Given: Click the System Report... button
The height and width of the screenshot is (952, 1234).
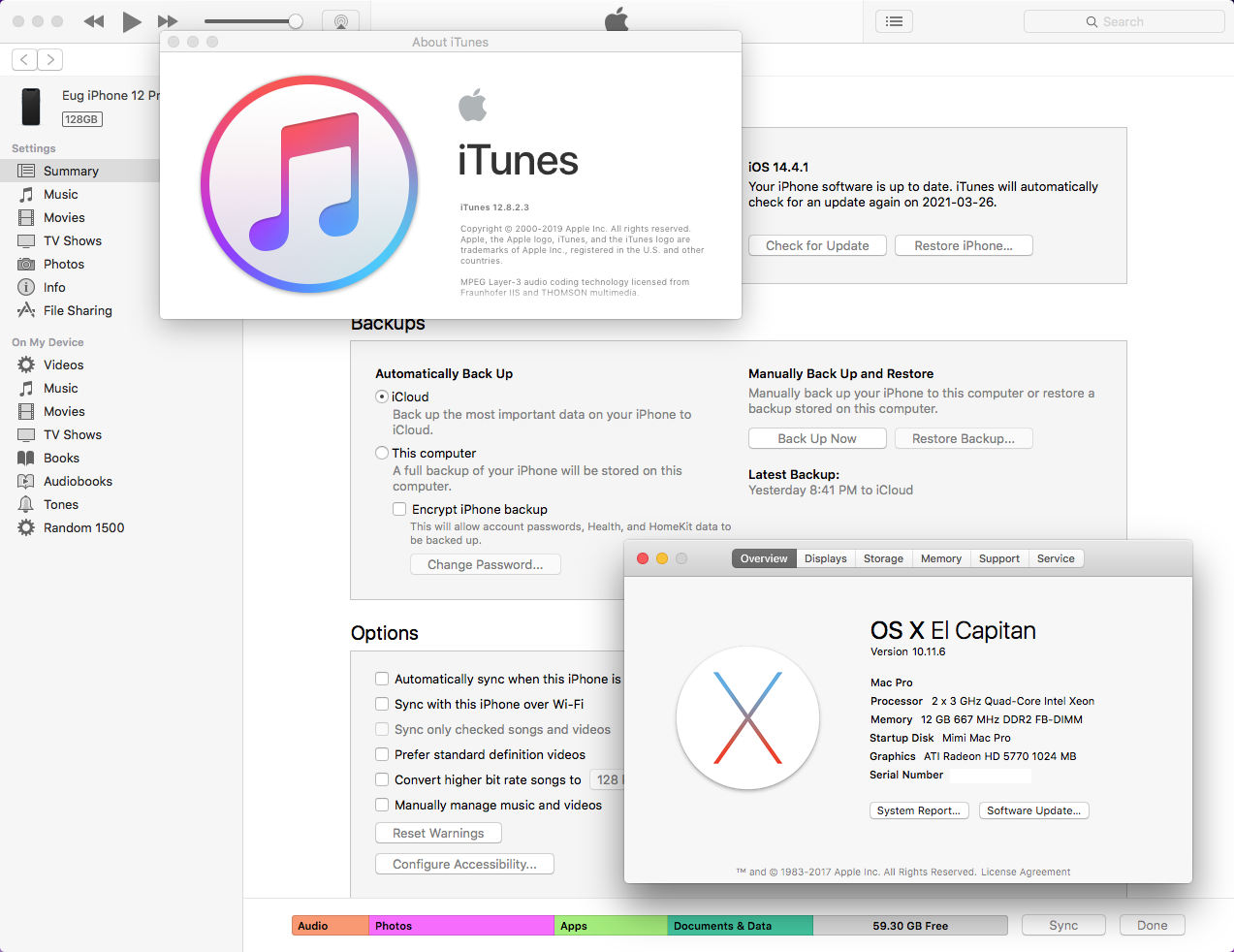Looking at the screenshot, I should click(918, 810).
